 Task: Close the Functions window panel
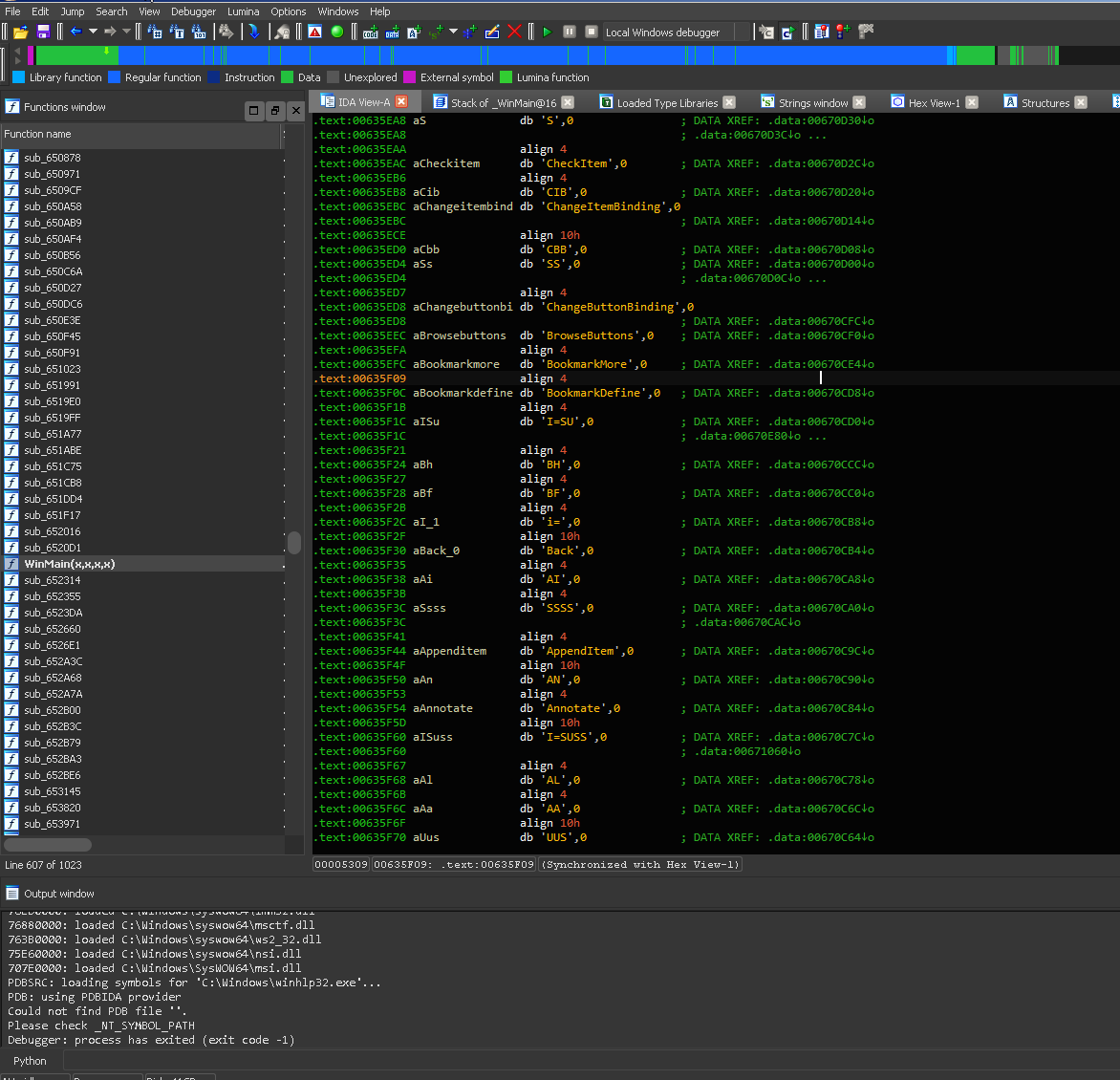295,110
